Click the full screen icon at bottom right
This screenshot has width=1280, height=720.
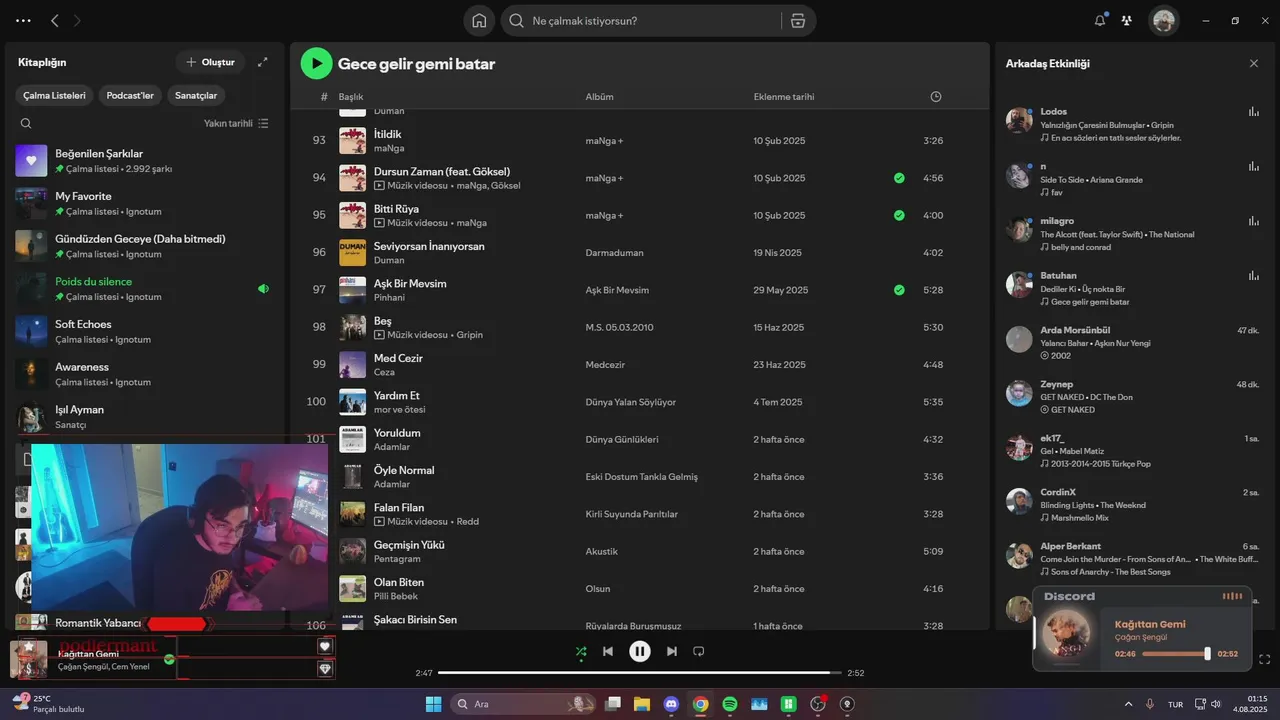click(1265, 659)
